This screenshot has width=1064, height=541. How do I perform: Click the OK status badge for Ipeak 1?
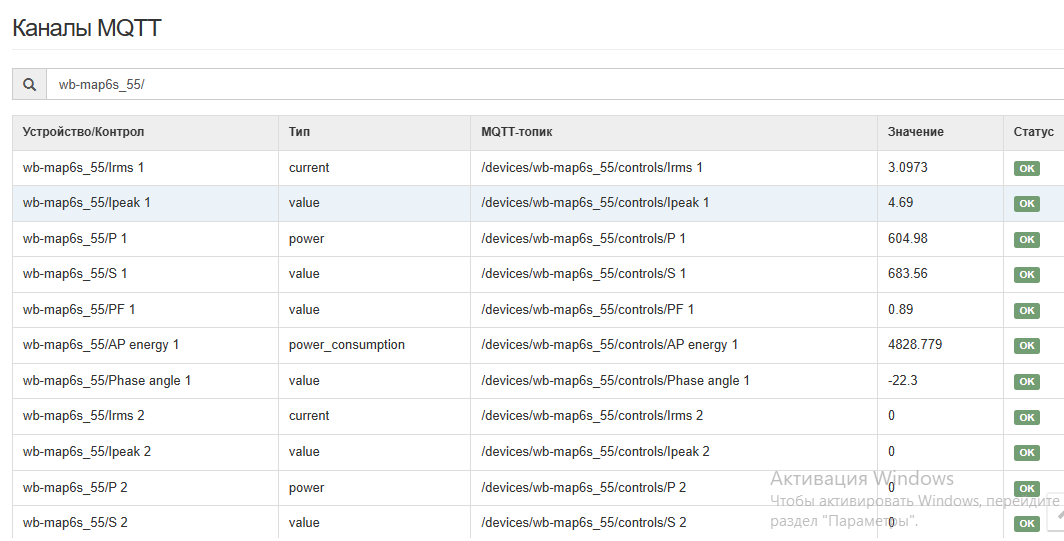1026,204
